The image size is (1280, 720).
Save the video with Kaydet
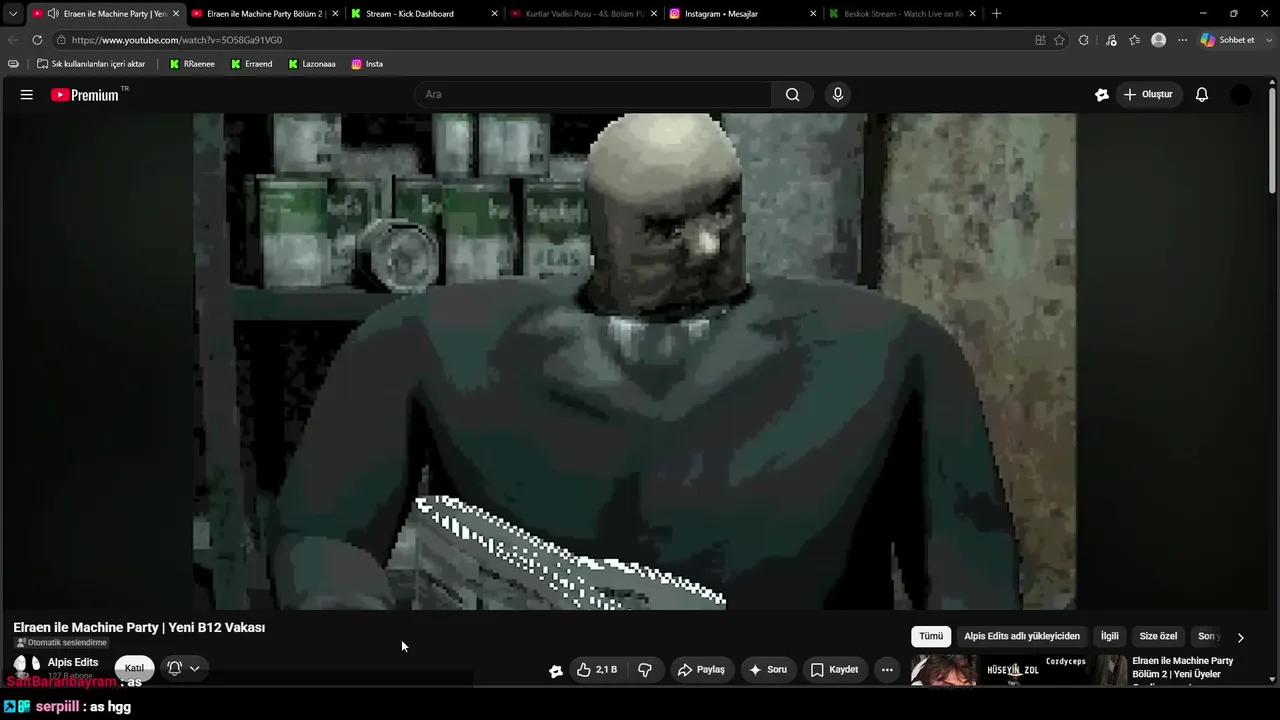click(x=834, y=670)
